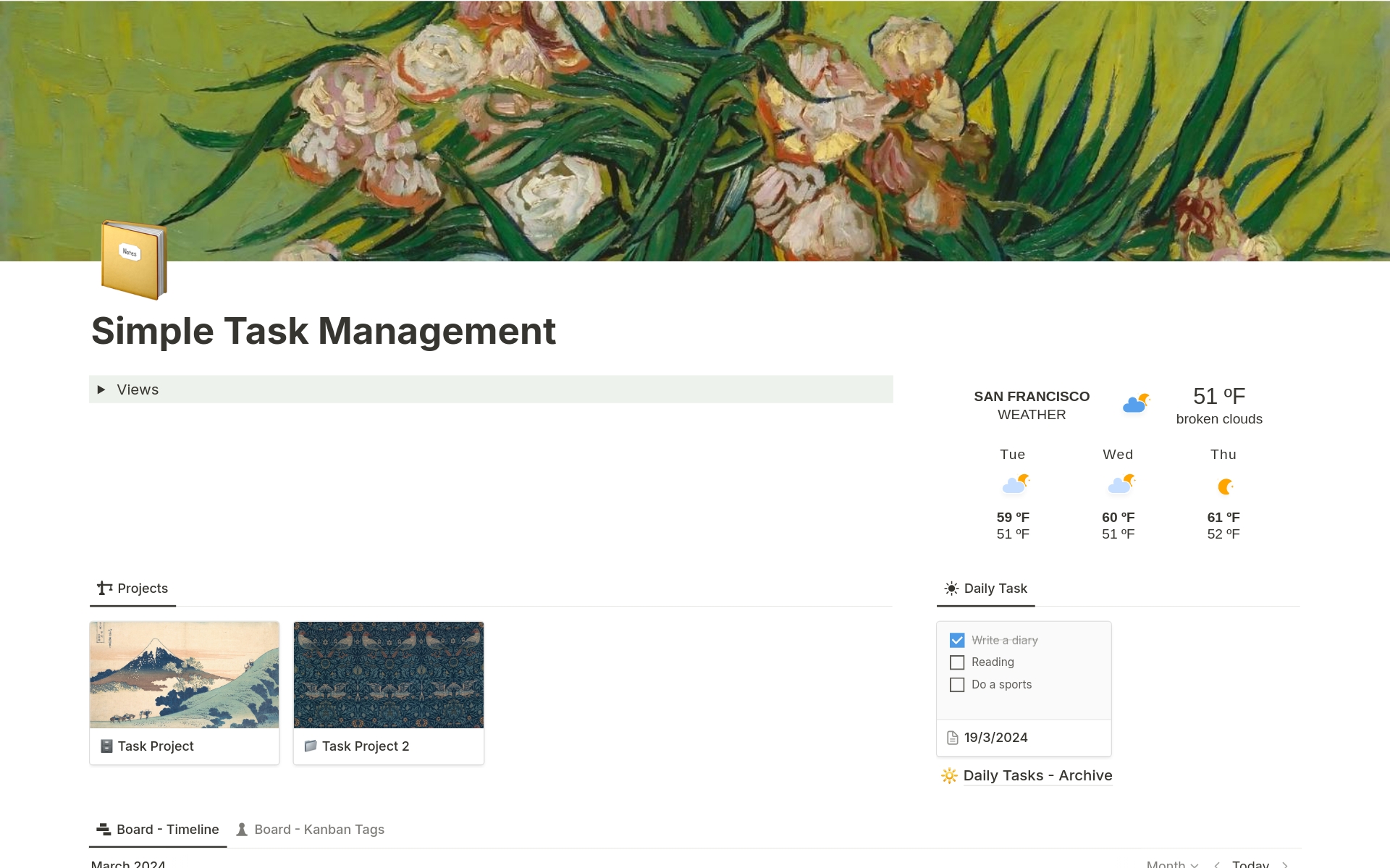Expand the Views section

pos(101,389)
